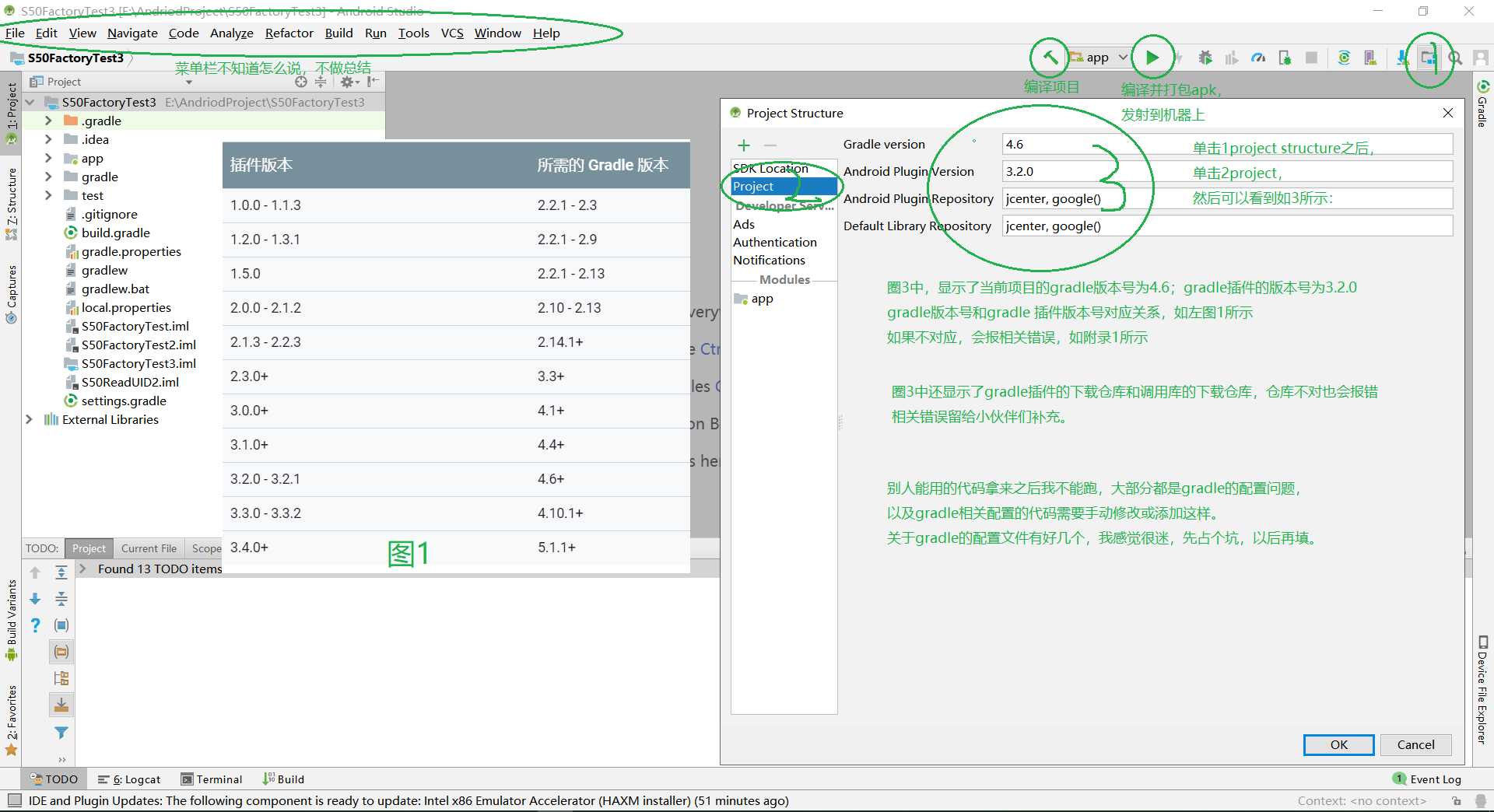The height and width of the screenshot is (812, 1494).
Task: Collapse the S50FactoryTest3 root node
Action: click(x=30, y=102)
